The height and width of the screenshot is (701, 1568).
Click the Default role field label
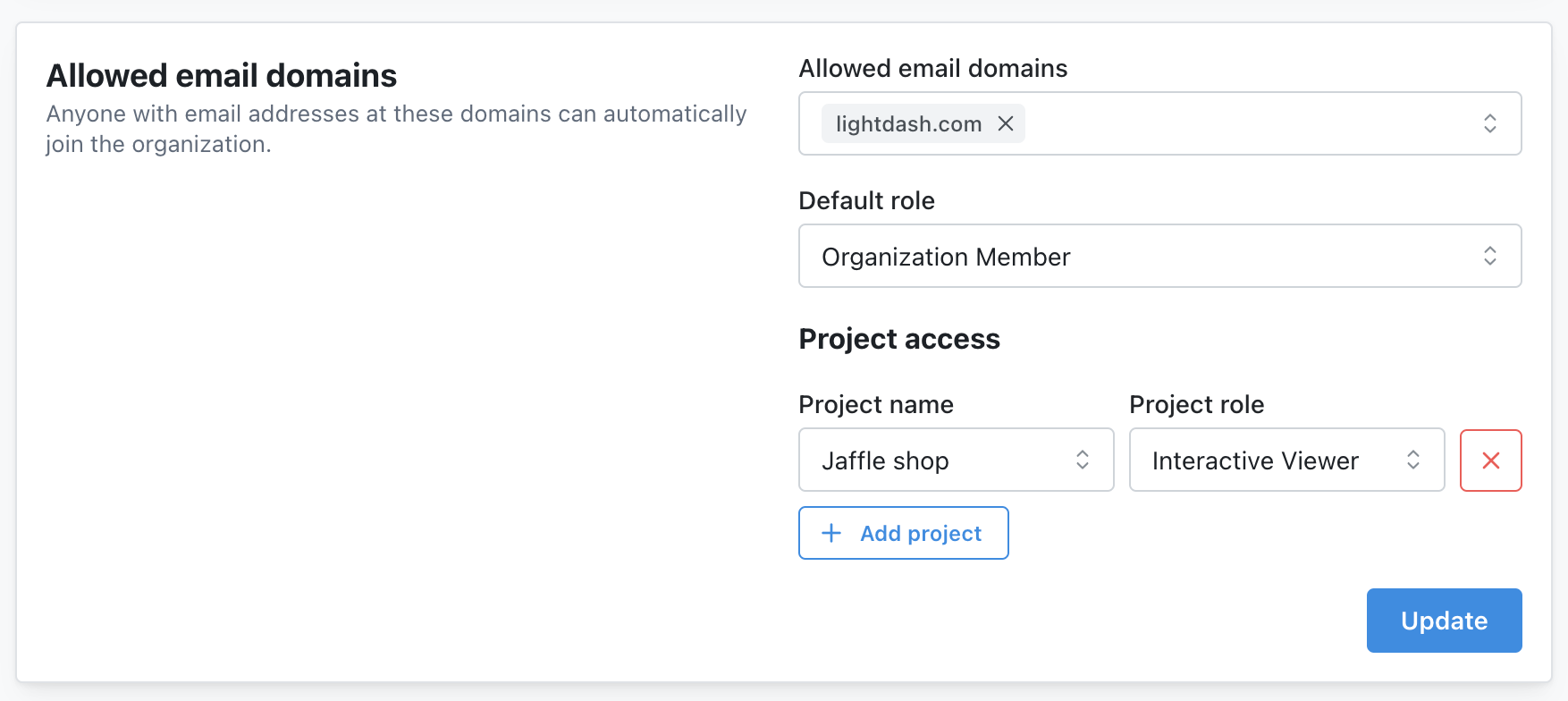866,200
